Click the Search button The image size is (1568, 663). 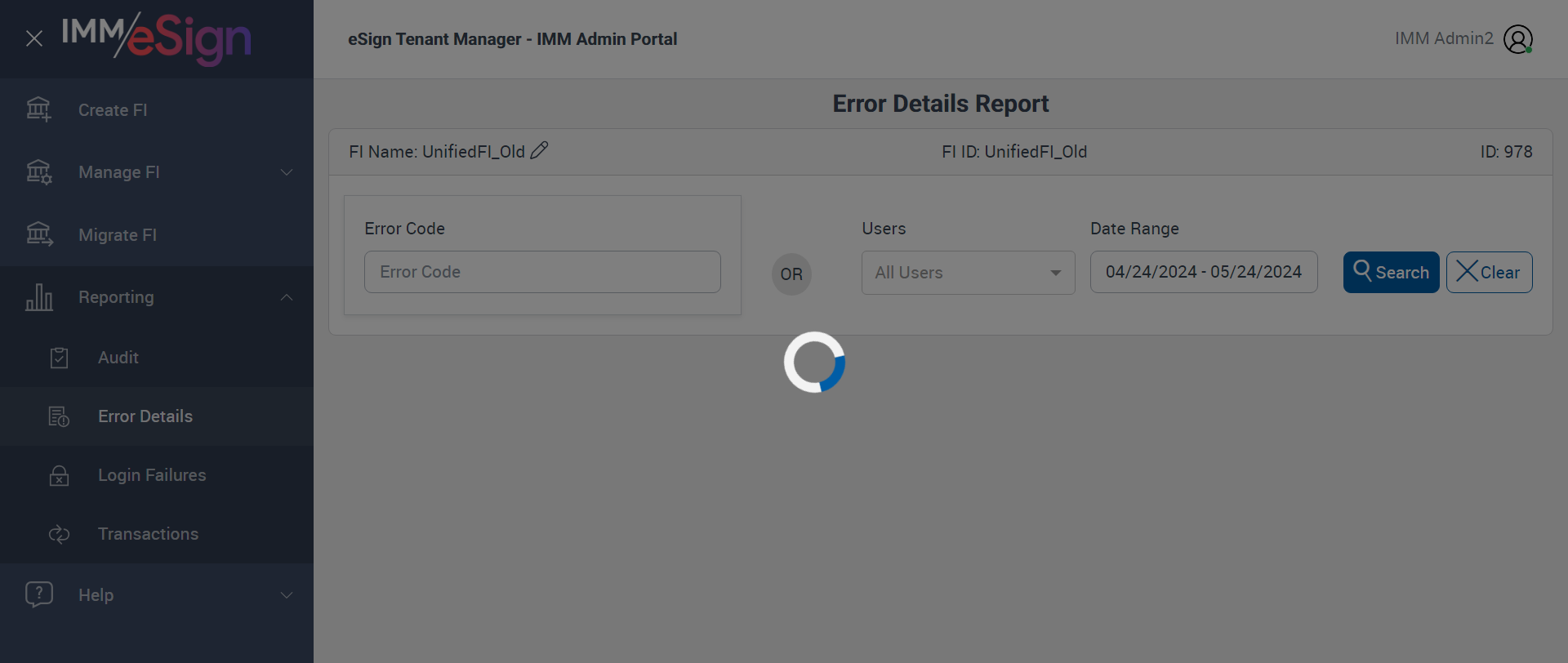(1392, 272)
